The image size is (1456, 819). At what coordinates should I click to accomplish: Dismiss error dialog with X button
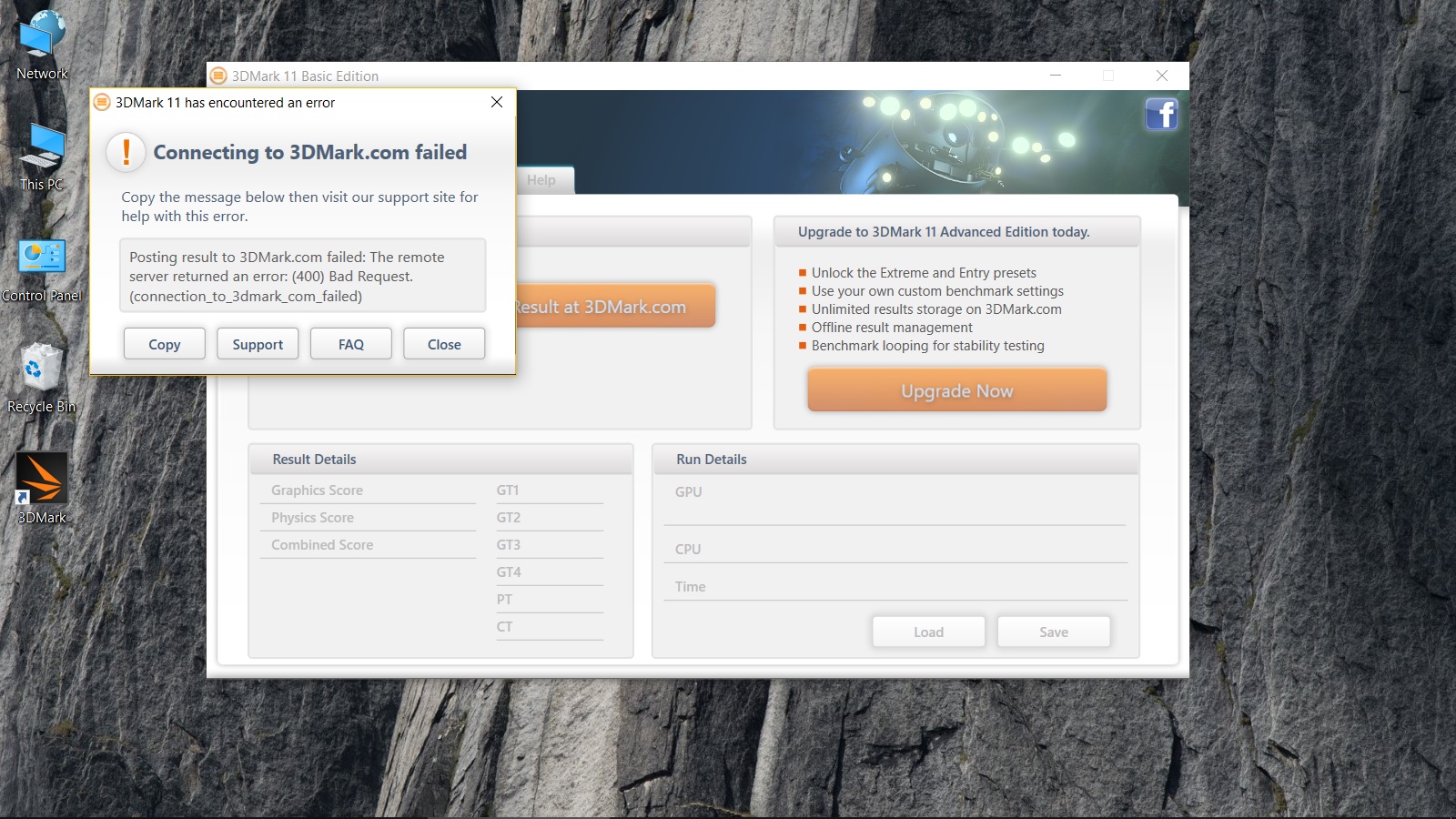497,102
